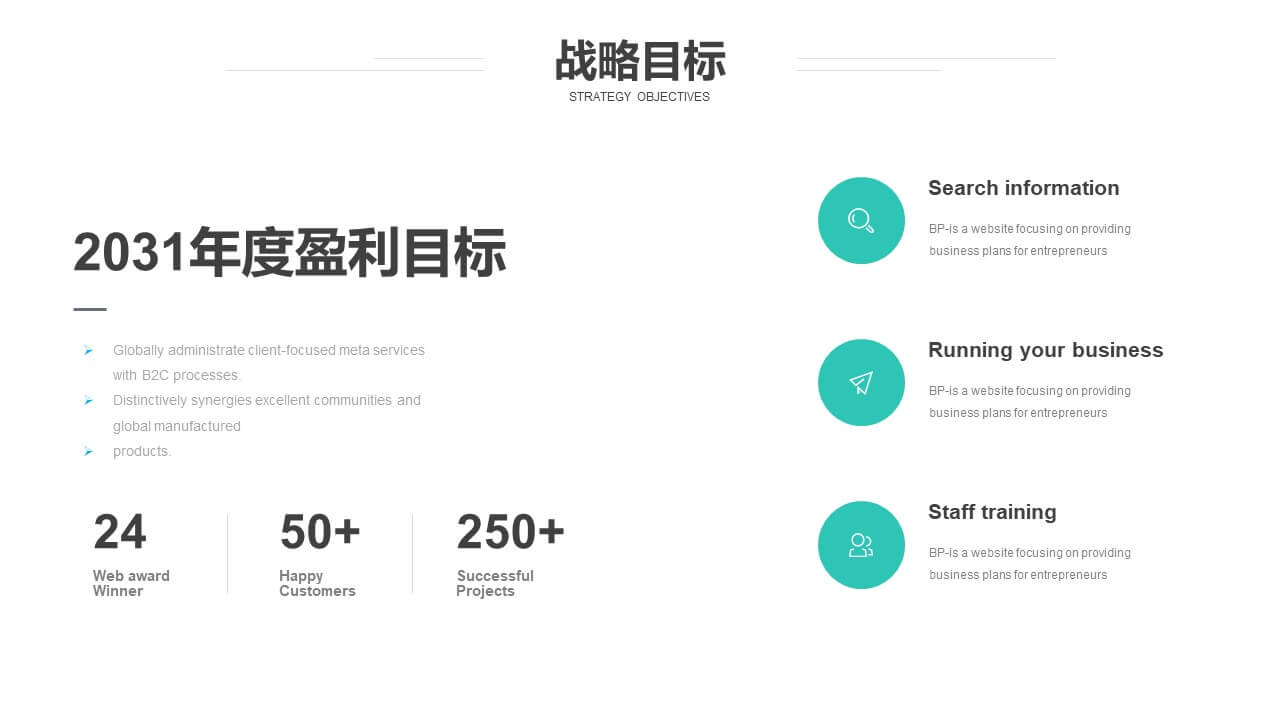Click the bullet text starting Globally administrate
The width and height of the screenshot is (1280, 720).
268,363
